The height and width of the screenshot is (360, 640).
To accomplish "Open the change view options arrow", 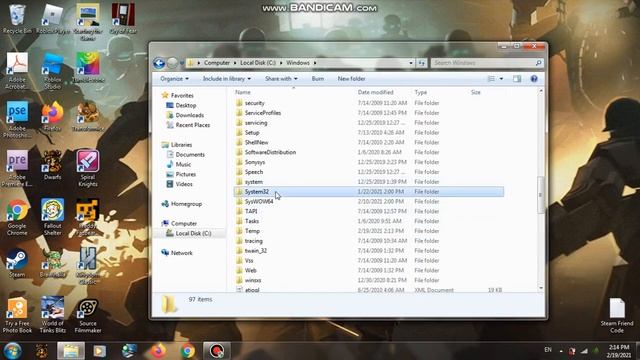I will (501, 79).
